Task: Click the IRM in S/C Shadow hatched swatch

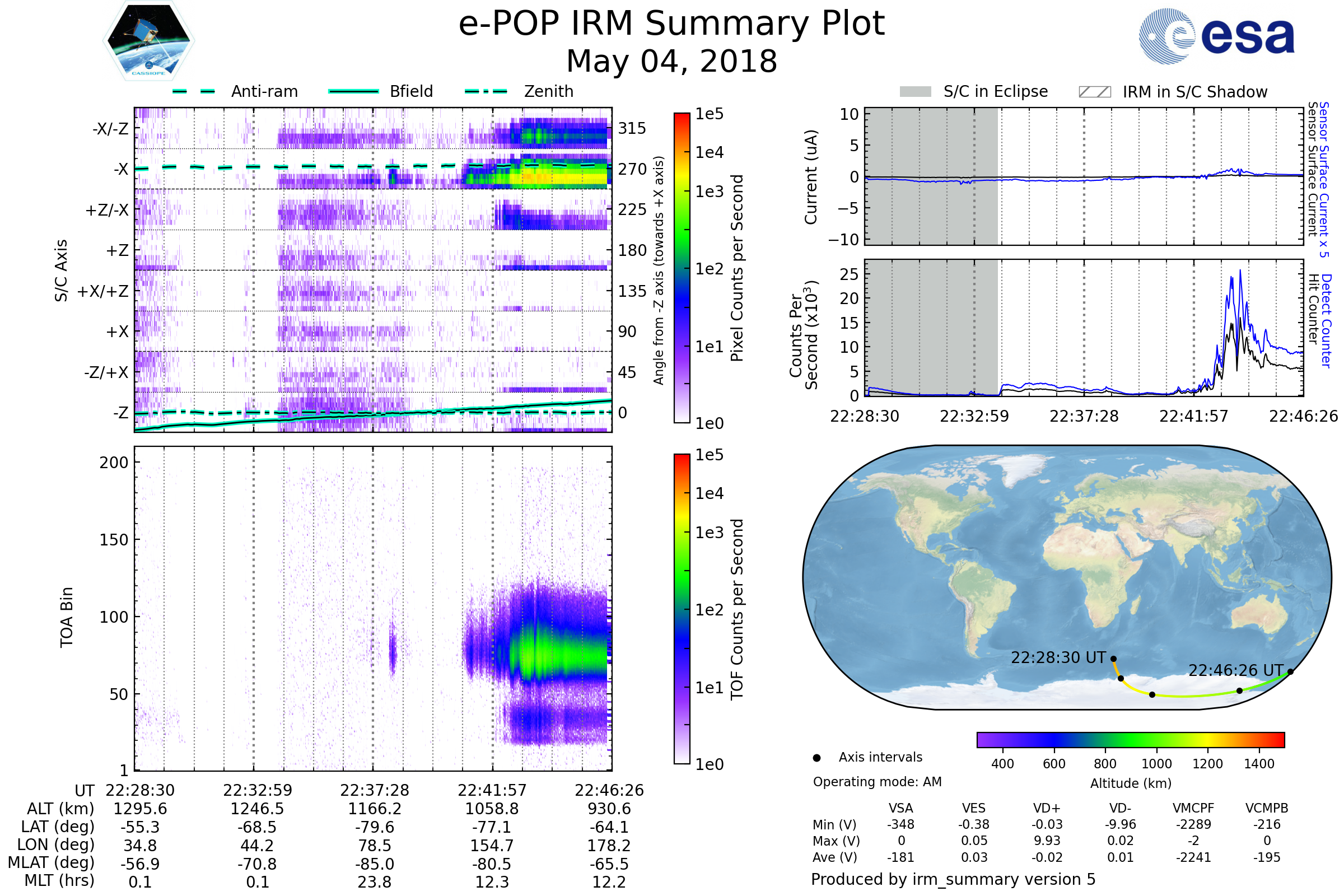Action: (x=1094, y=92)
